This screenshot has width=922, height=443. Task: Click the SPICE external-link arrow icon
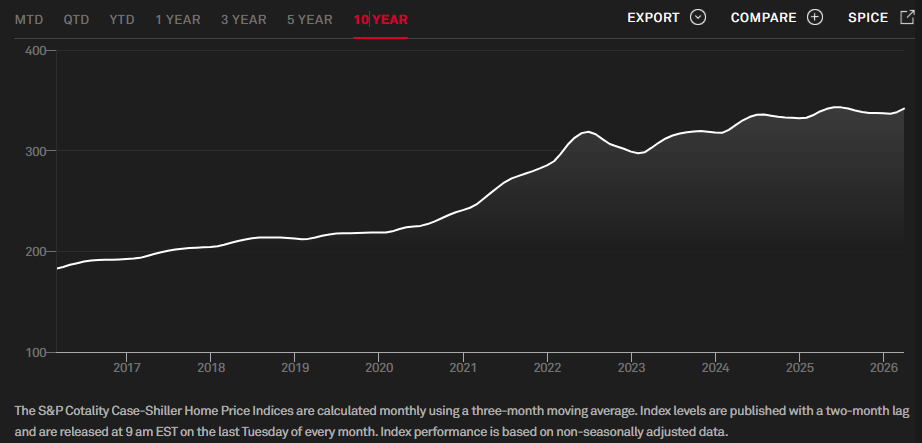[907, 17]
